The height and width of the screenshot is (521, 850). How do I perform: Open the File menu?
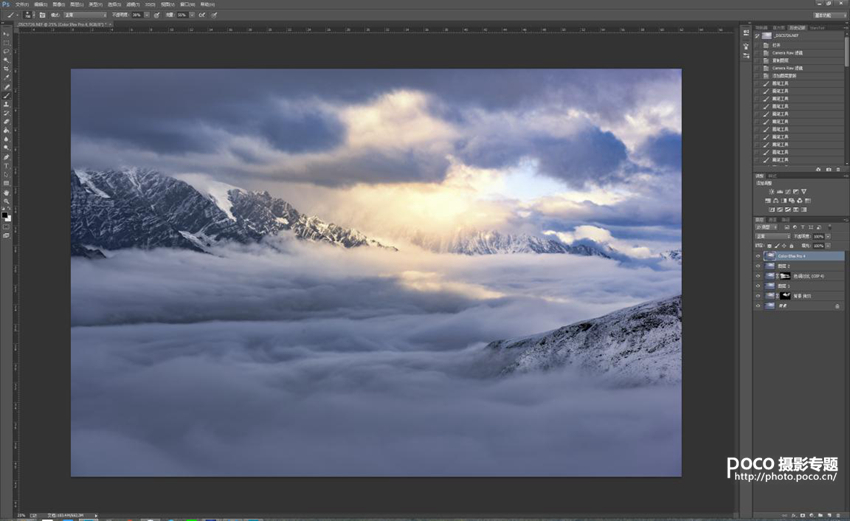click(x=22, y=4)
